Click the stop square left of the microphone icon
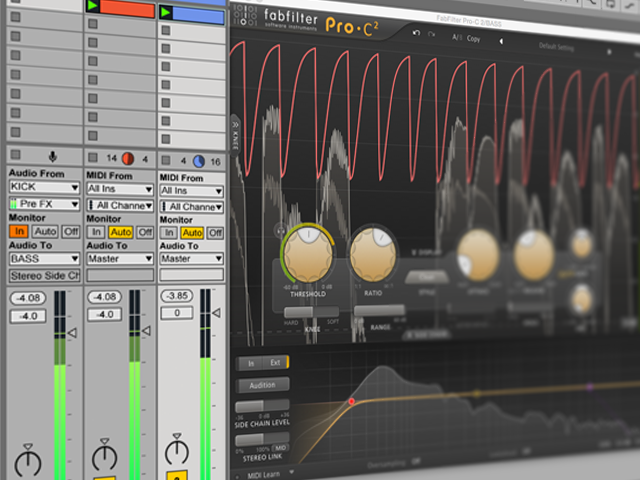This screenshot has width=640, height=480. [x=16, y=155]
